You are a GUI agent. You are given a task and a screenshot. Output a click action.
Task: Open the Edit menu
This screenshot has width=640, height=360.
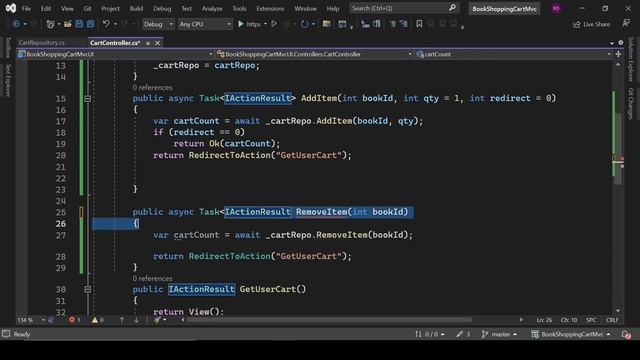point(46,8)
